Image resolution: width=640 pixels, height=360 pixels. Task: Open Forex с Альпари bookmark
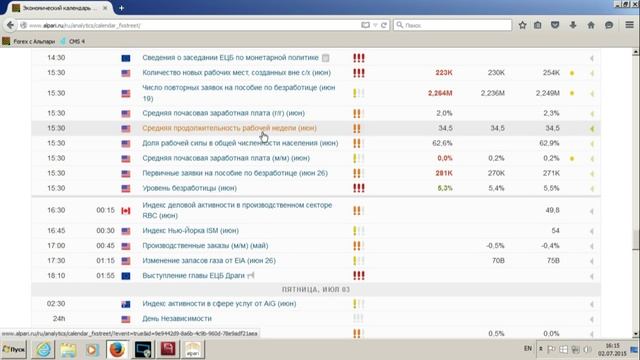click(29, 41)
